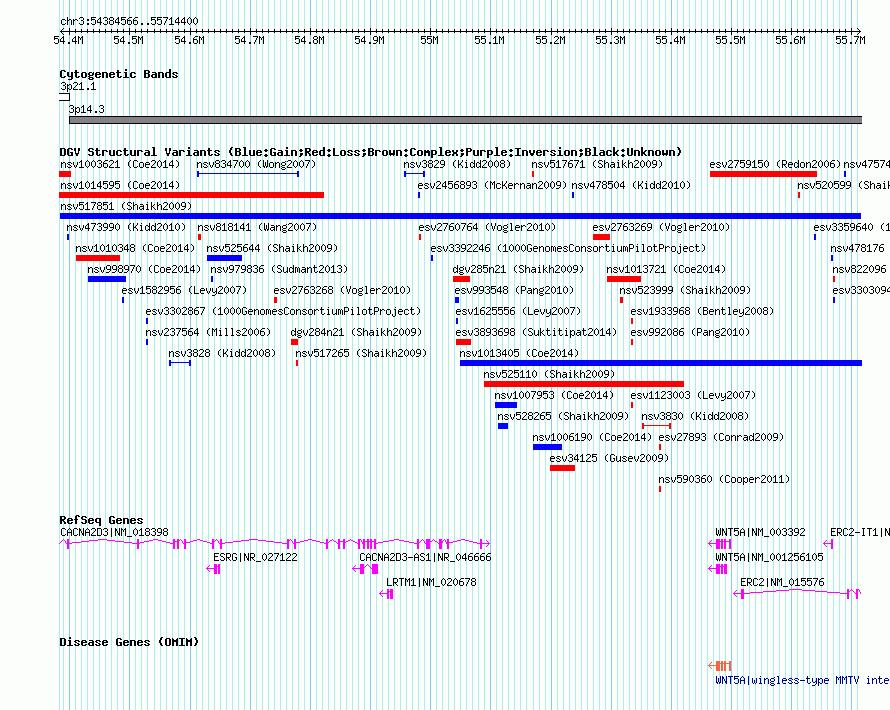Screen dimensions: 890x710
Task: Open the ESRG|NR_027122 label
Action: (x=255, y=557)
